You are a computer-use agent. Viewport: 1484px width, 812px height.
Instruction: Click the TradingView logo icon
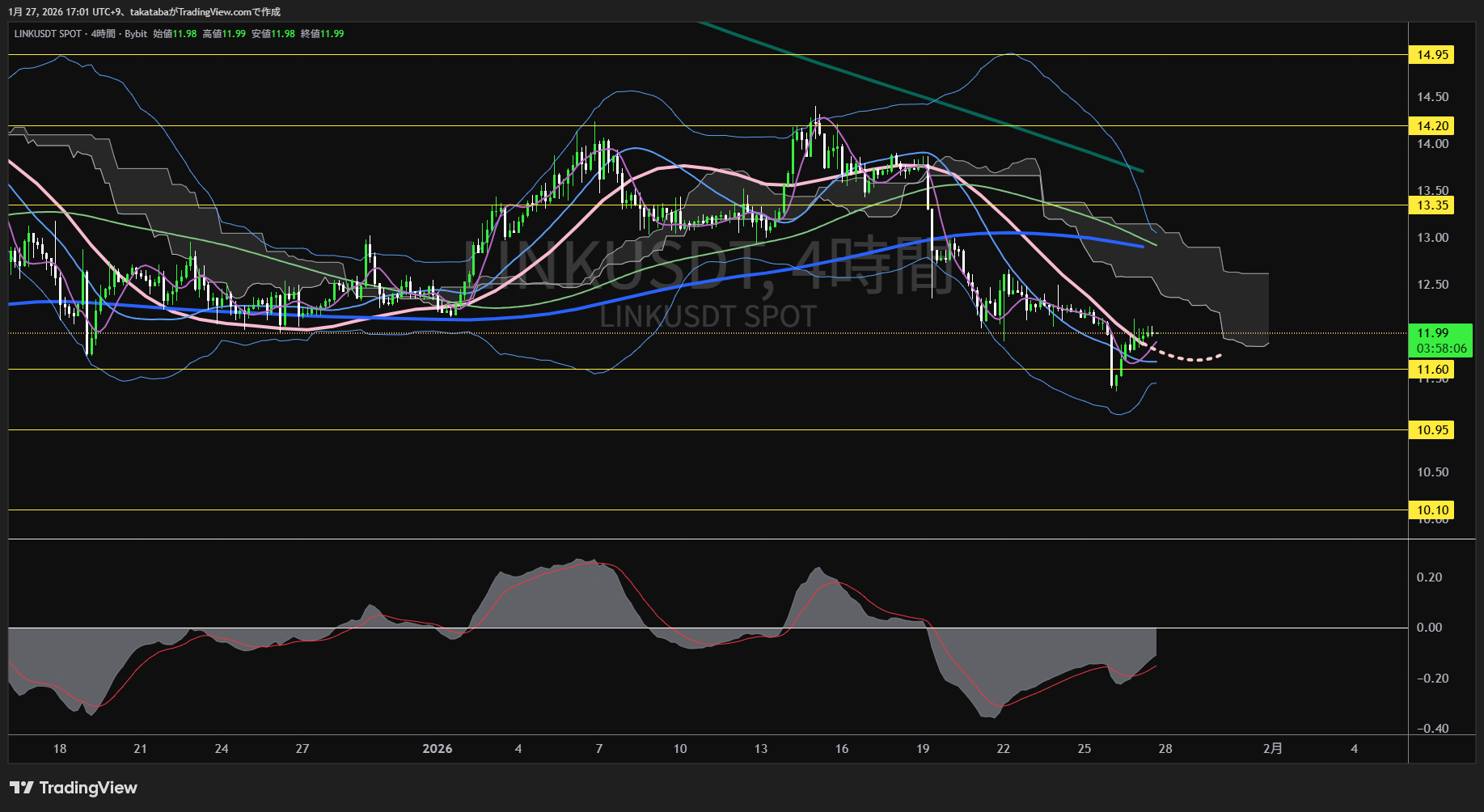(22, 788)
